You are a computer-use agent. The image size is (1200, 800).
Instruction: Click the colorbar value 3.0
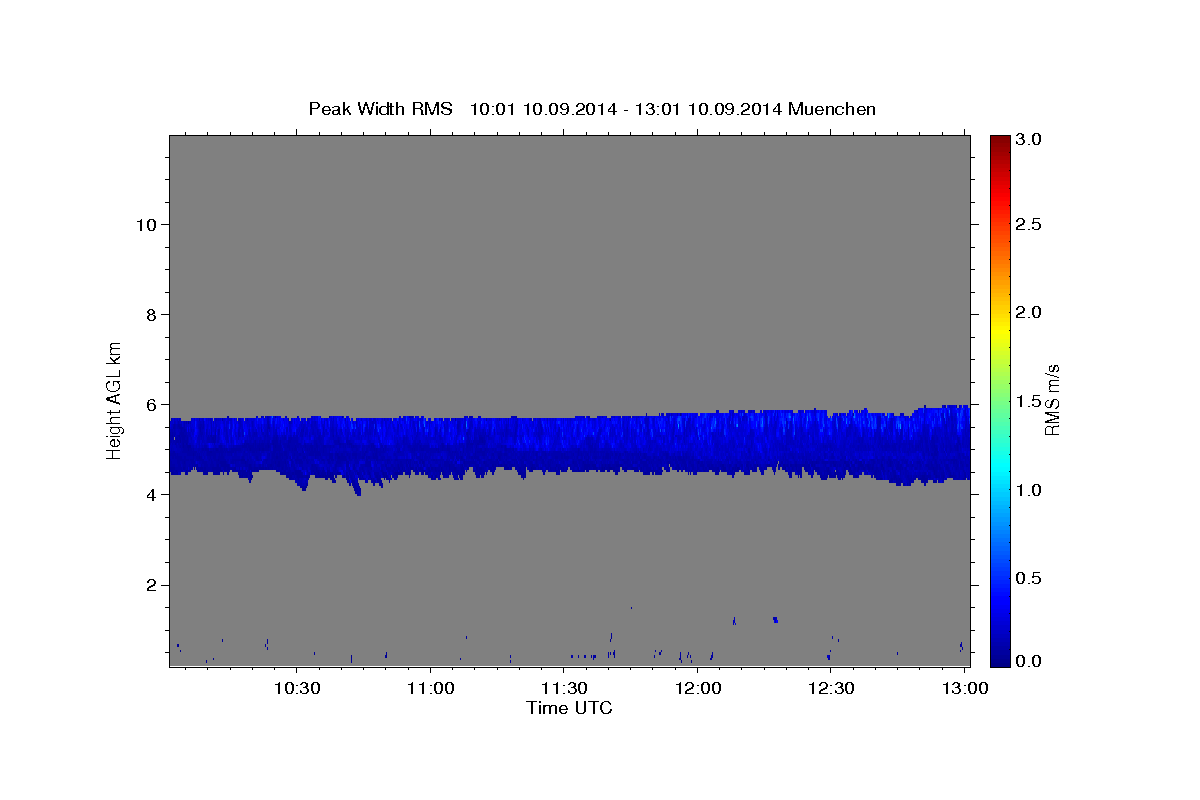click(1029, 140)
